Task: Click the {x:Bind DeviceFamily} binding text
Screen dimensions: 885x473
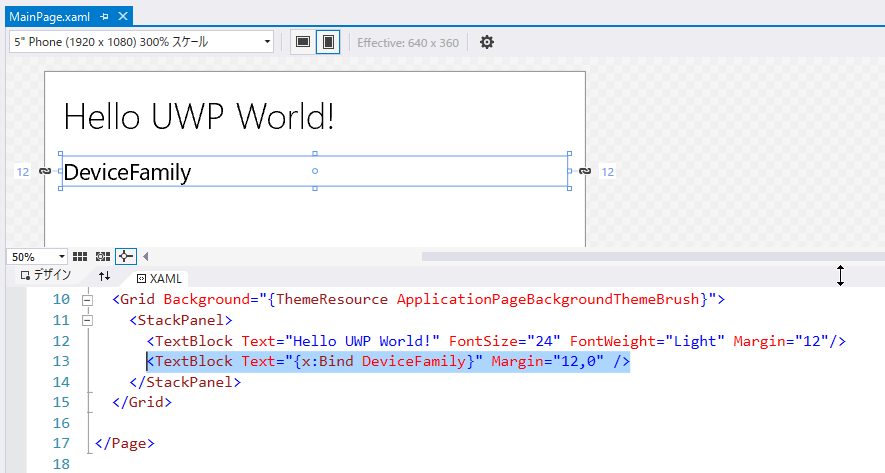Action: [x=384, y=361]
